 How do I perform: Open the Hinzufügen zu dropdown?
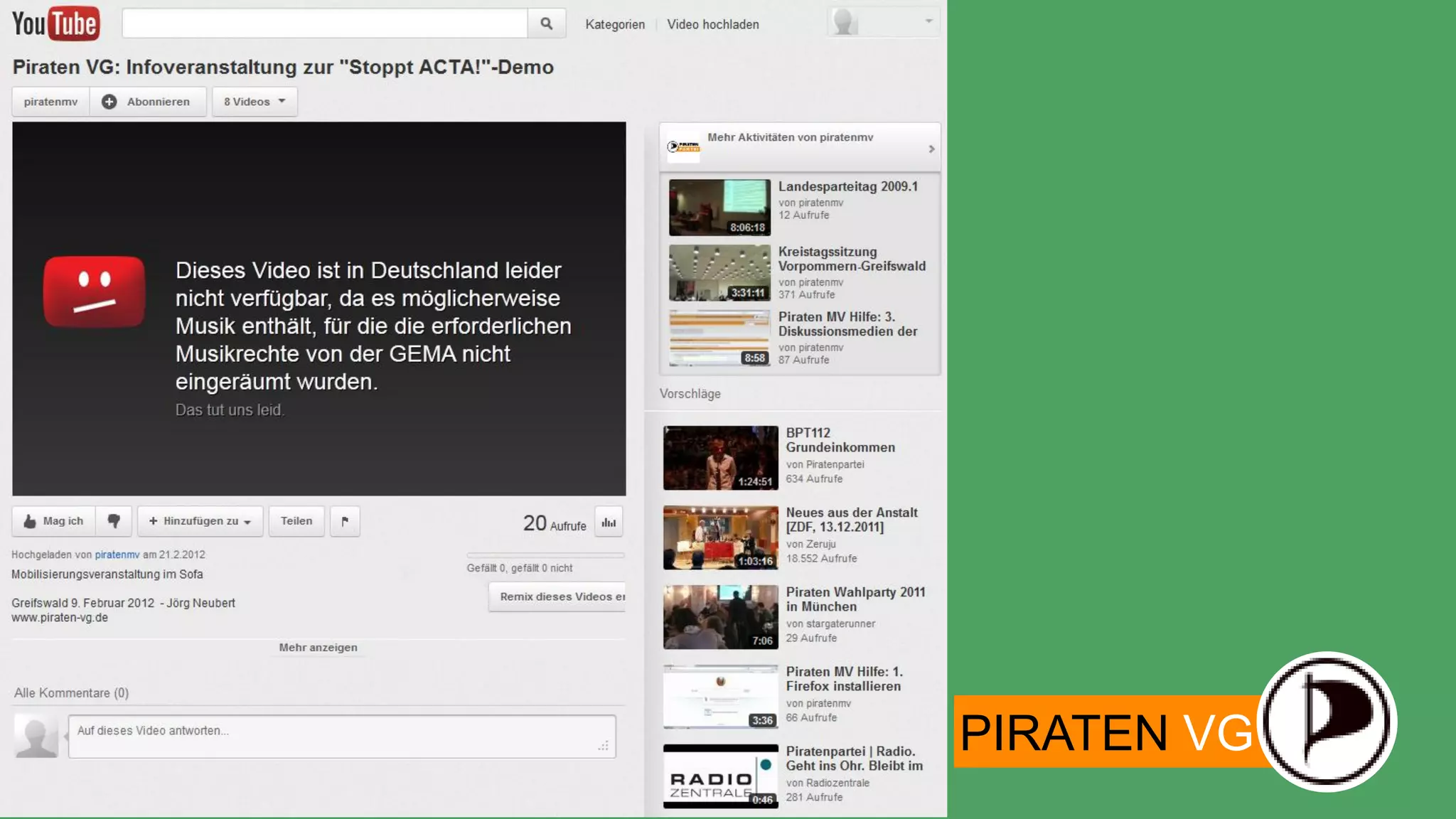[200, 521]
